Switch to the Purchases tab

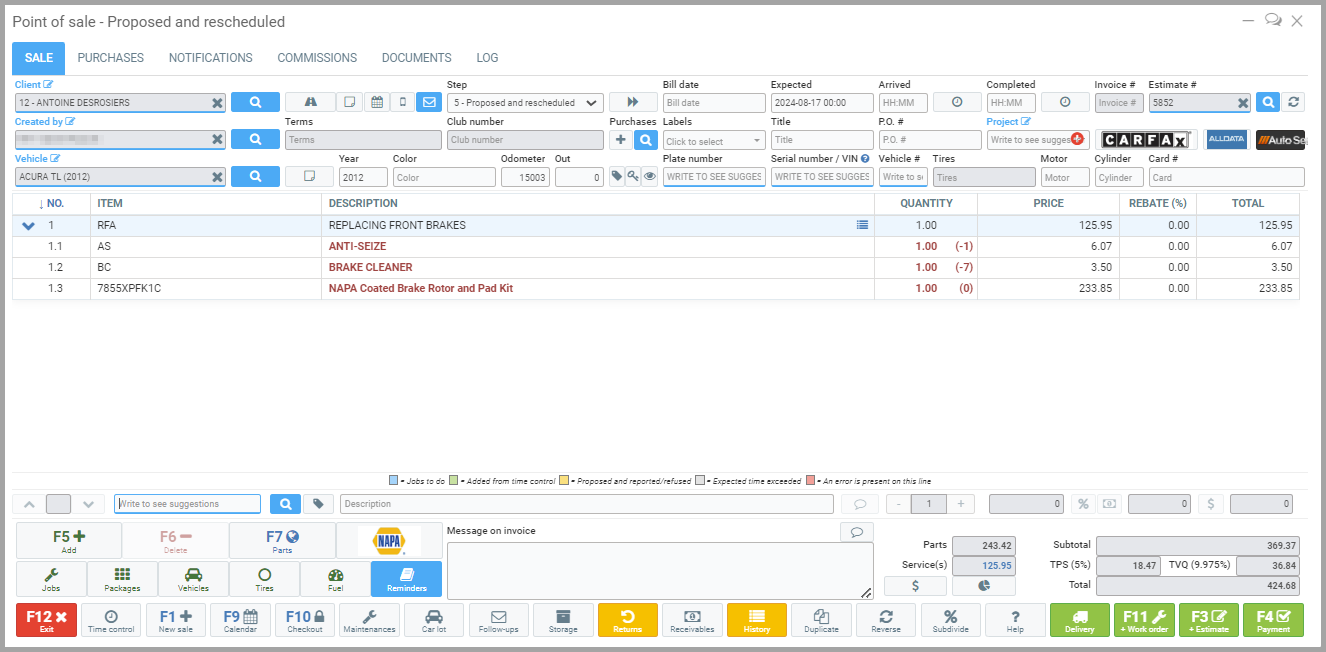pos(110,58)
